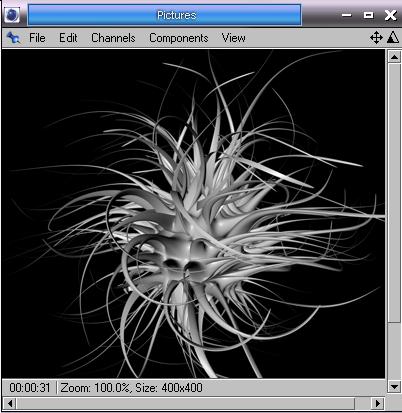This screenshot has width=402, height=413.
Task: Minimize the Pictures window
Action: click(347, 15)
